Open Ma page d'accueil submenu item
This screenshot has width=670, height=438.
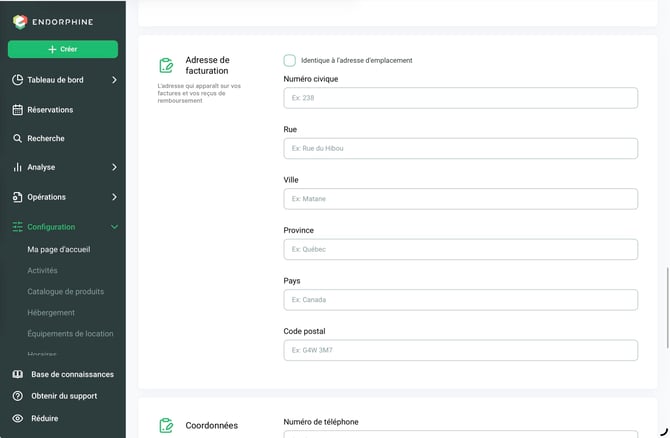[x=59, y=250]
